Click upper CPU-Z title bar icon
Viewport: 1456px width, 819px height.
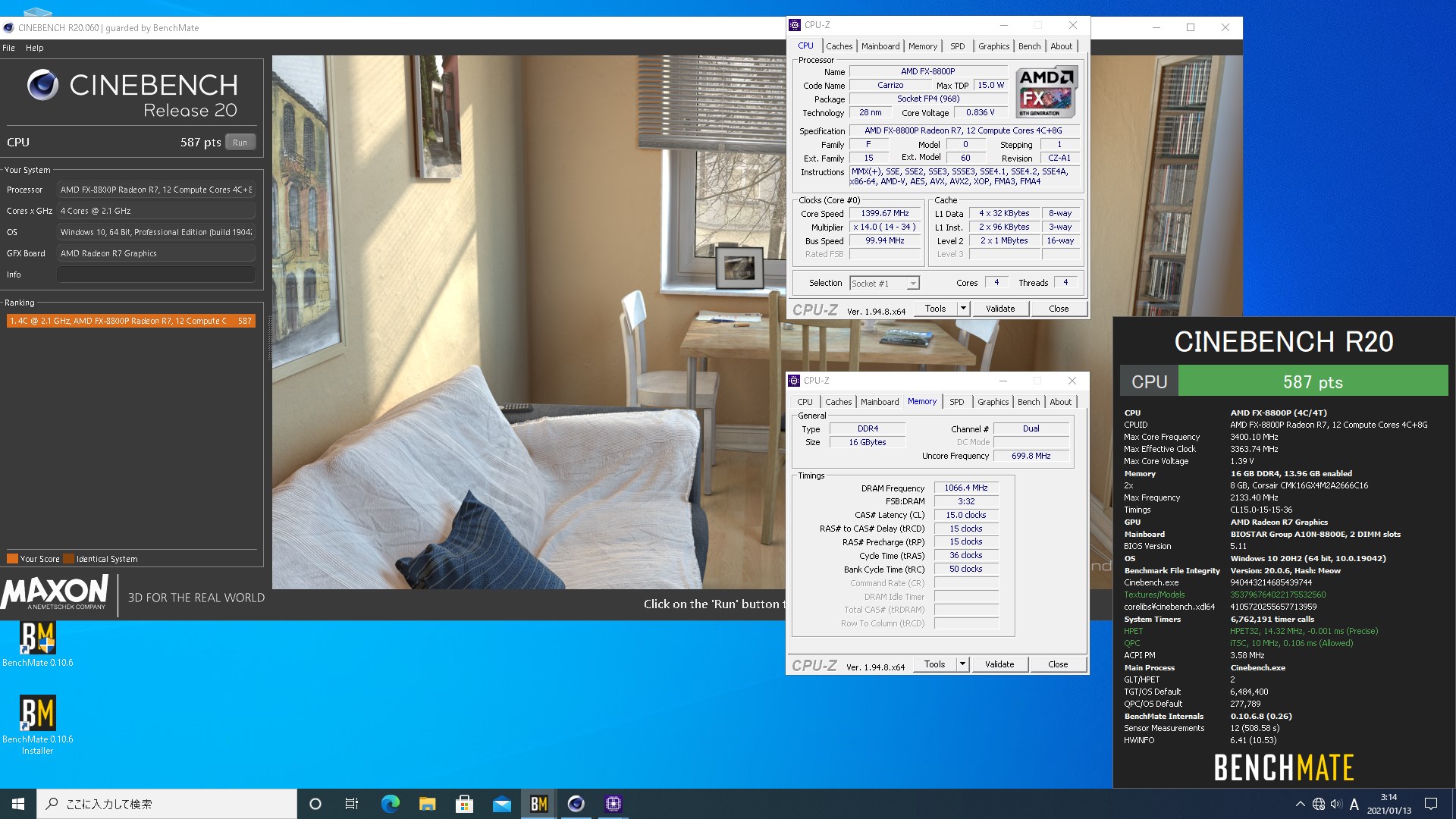pos(795,25)
